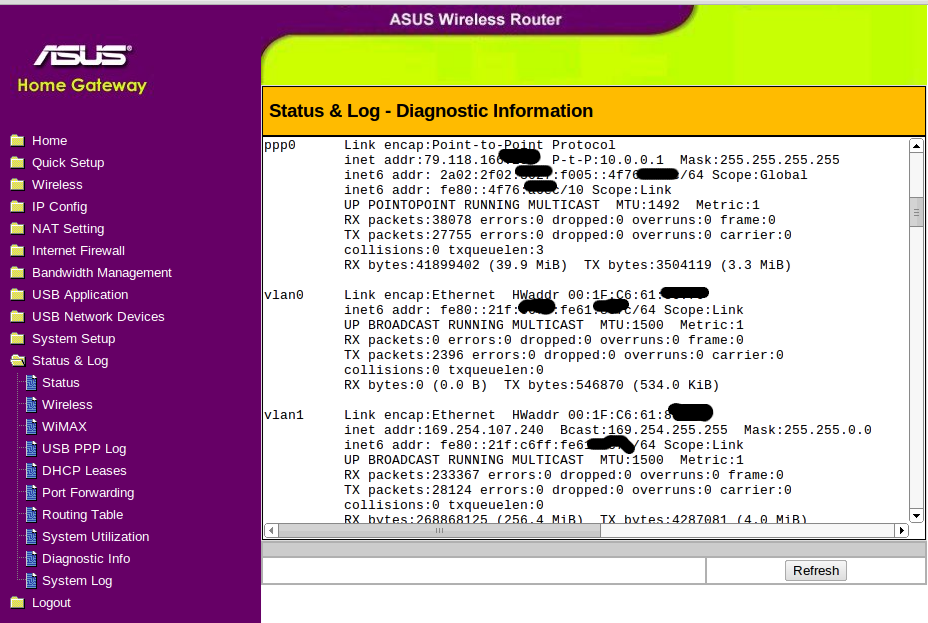Click the folder icon beside NAT Setting

(17, 228)
